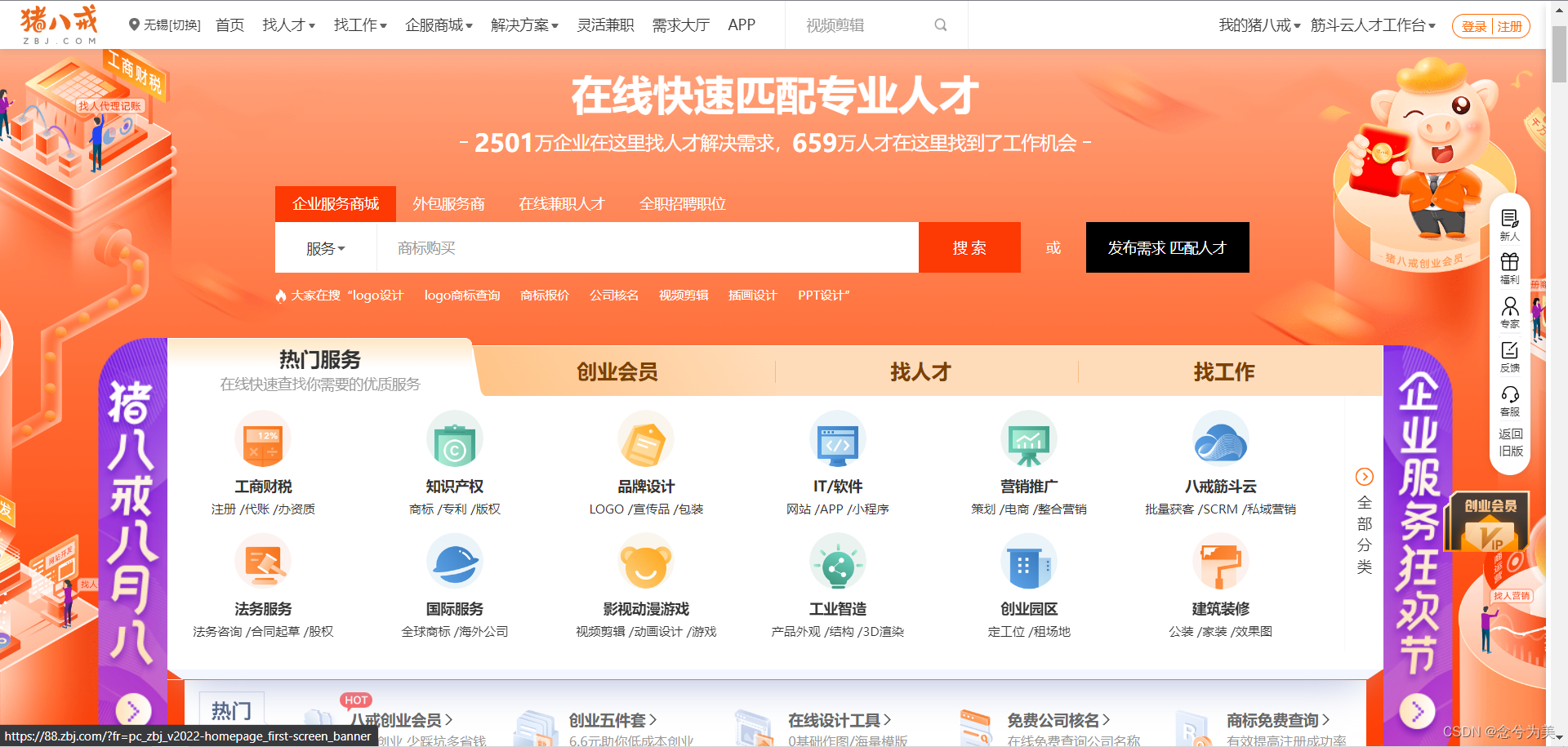Viewport: 1568px width, 747px height.
Task: Switch to the 找人才 category tab
Action: 920,372
